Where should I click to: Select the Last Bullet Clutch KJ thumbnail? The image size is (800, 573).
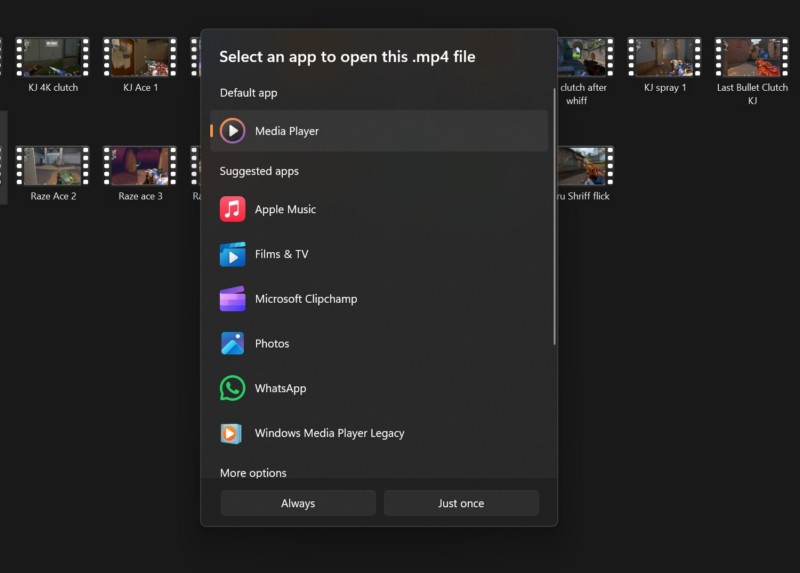(752, 58)
